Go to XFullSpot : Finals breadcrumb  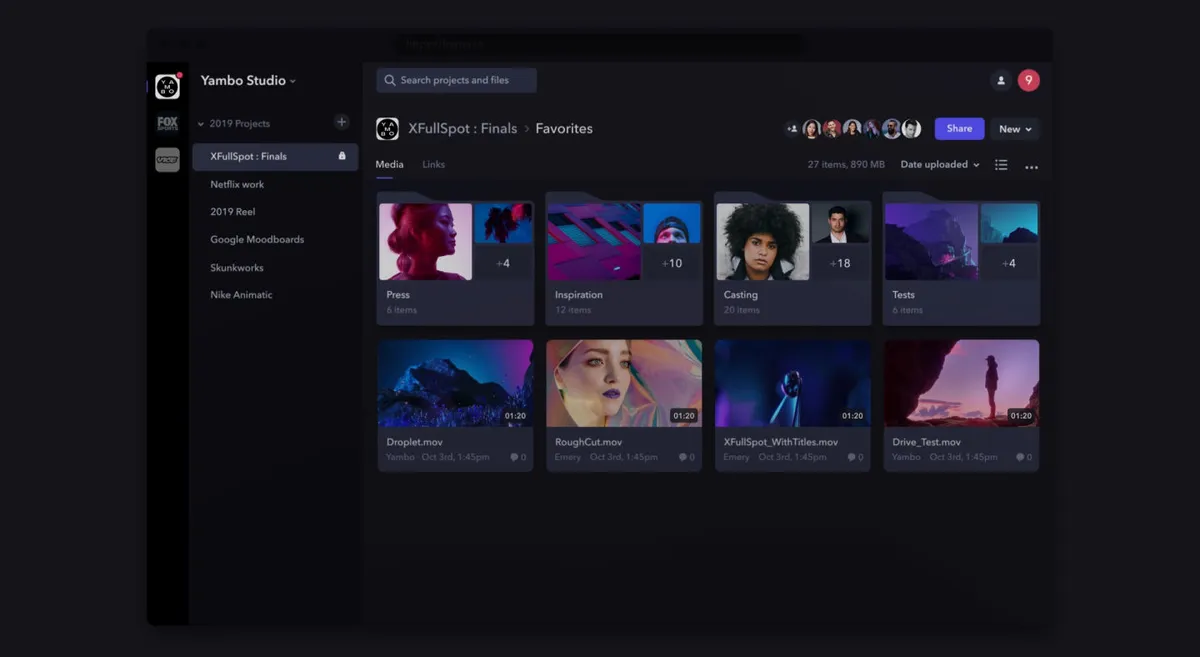pos(462,128)
